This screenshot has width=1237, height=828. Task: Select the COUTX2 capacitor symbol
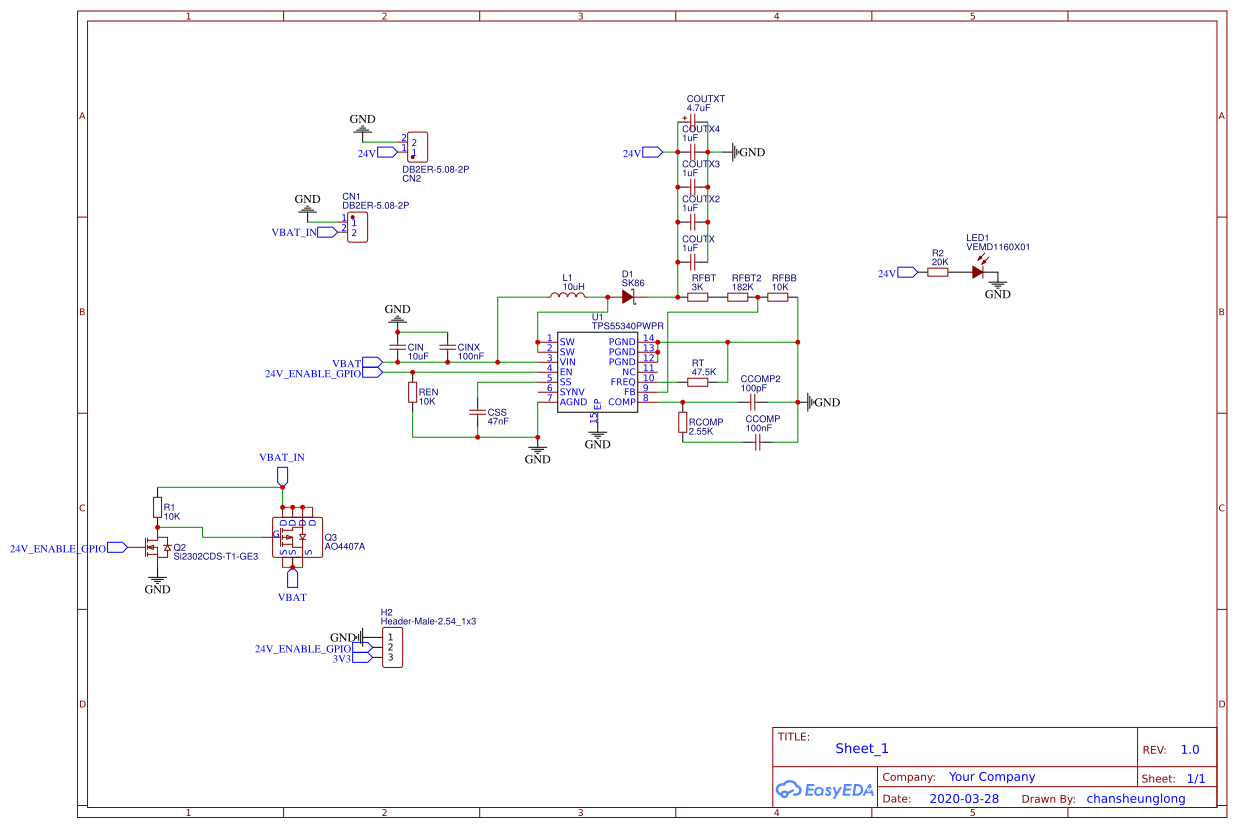point(692,222)
